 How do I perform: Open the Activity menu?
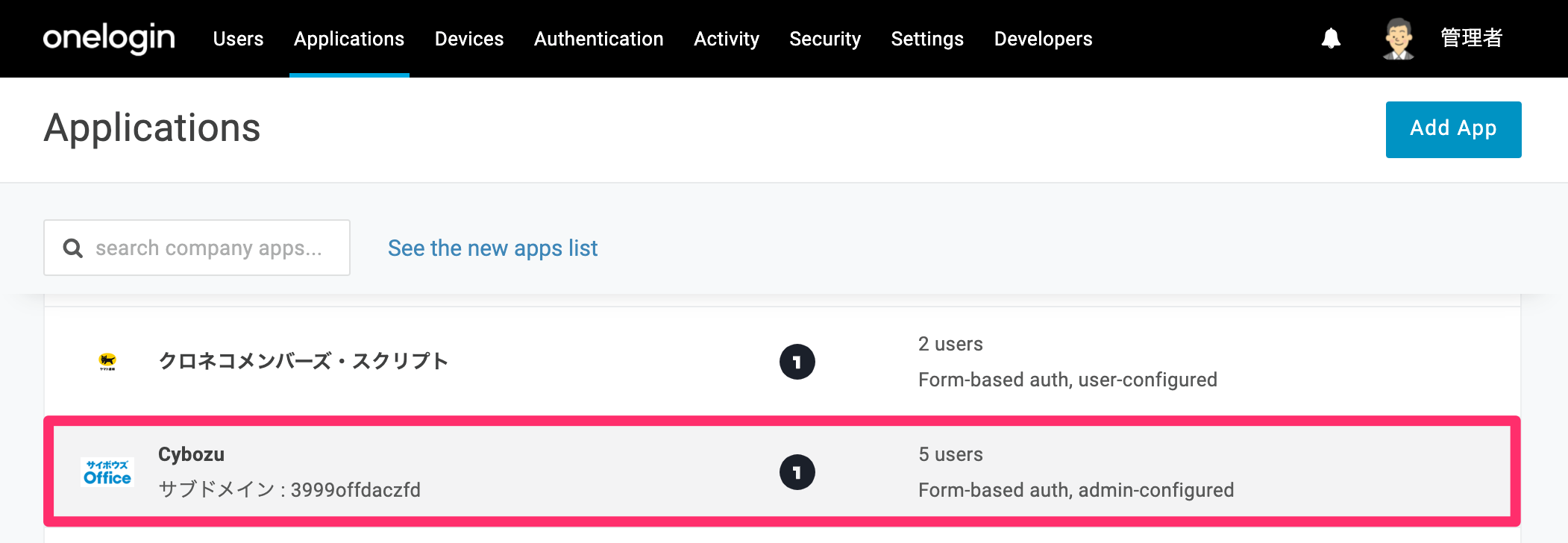(727, 39)
